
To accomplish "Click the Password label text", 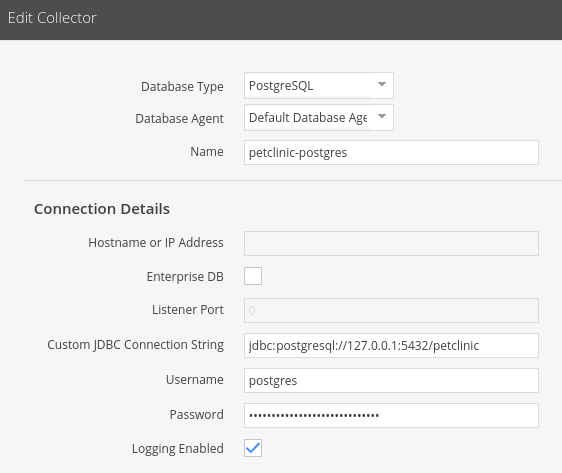I will pos(196,415).
